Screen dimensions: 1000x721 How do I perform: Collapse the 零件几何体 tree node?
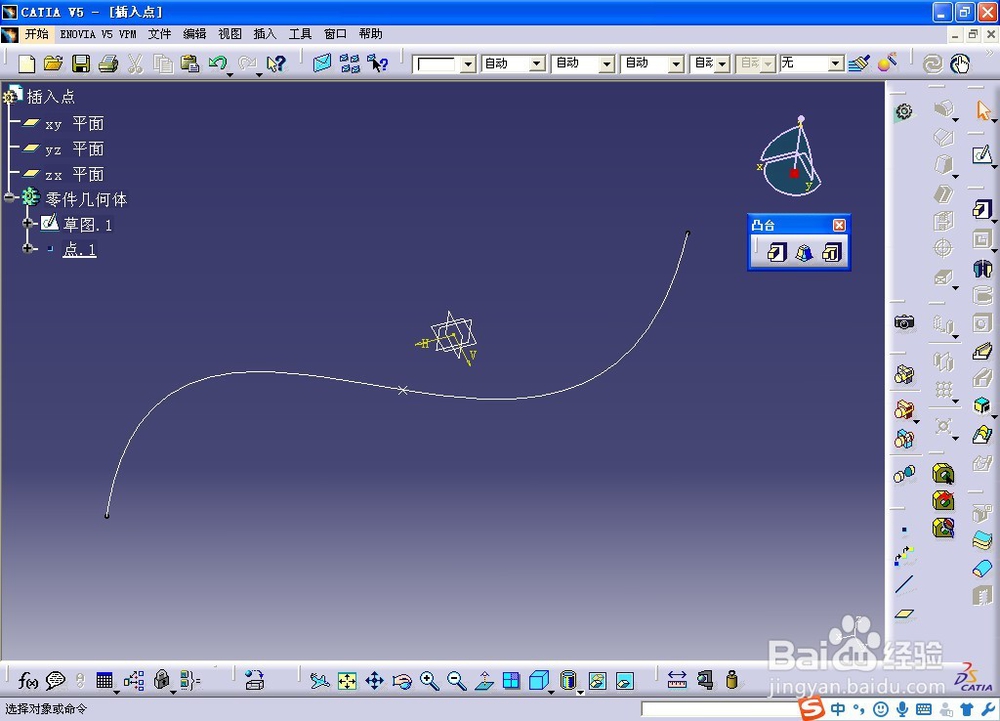pyautogui.click(x=9, y=198)
